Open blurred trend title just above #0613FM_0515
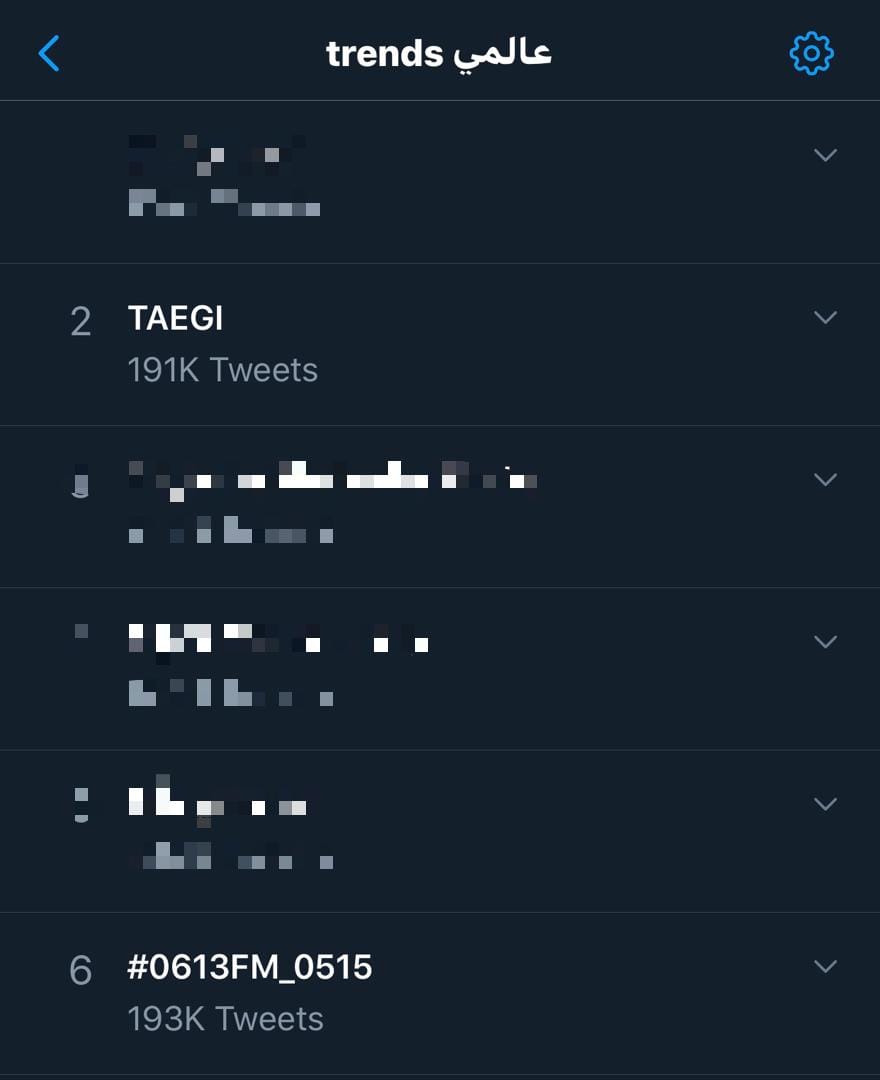Viewport: 880px width, 1080px height. 217,800
